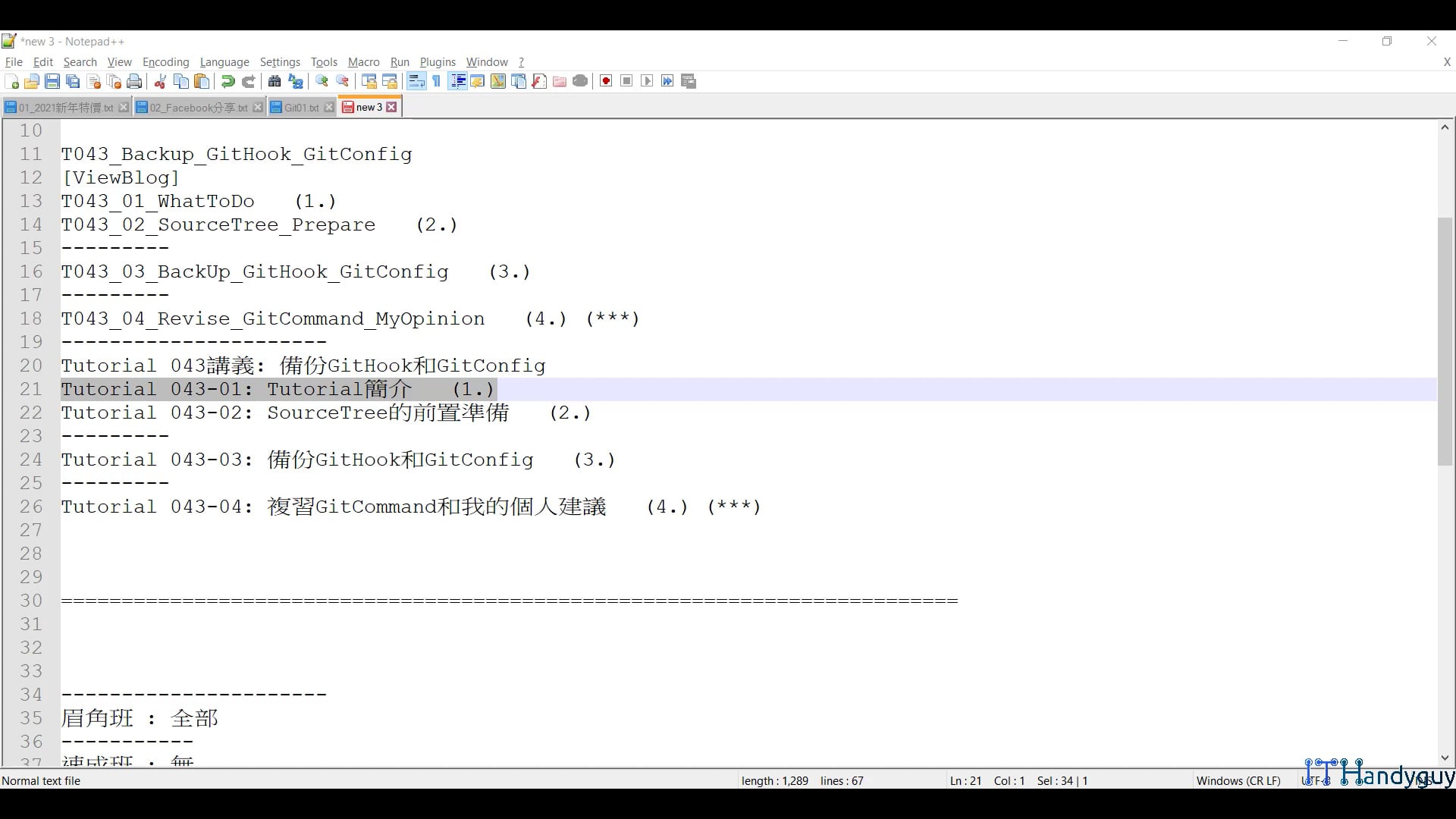Open the Encoding menu

coord(165,62)
